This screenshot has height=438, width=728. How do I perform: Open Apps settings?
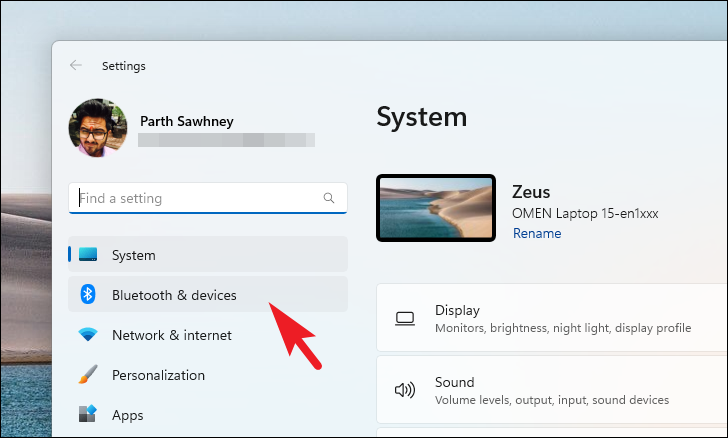(208, 415)
